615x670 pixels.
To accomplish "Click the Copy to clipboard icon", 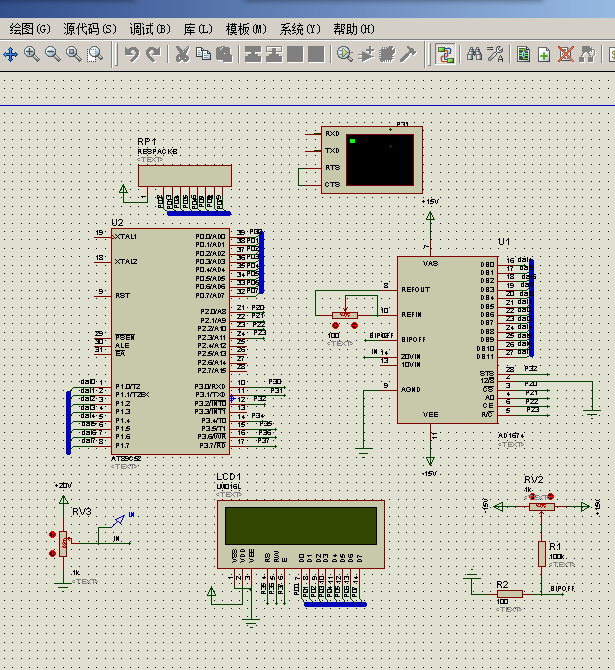I will coord(203,54).
